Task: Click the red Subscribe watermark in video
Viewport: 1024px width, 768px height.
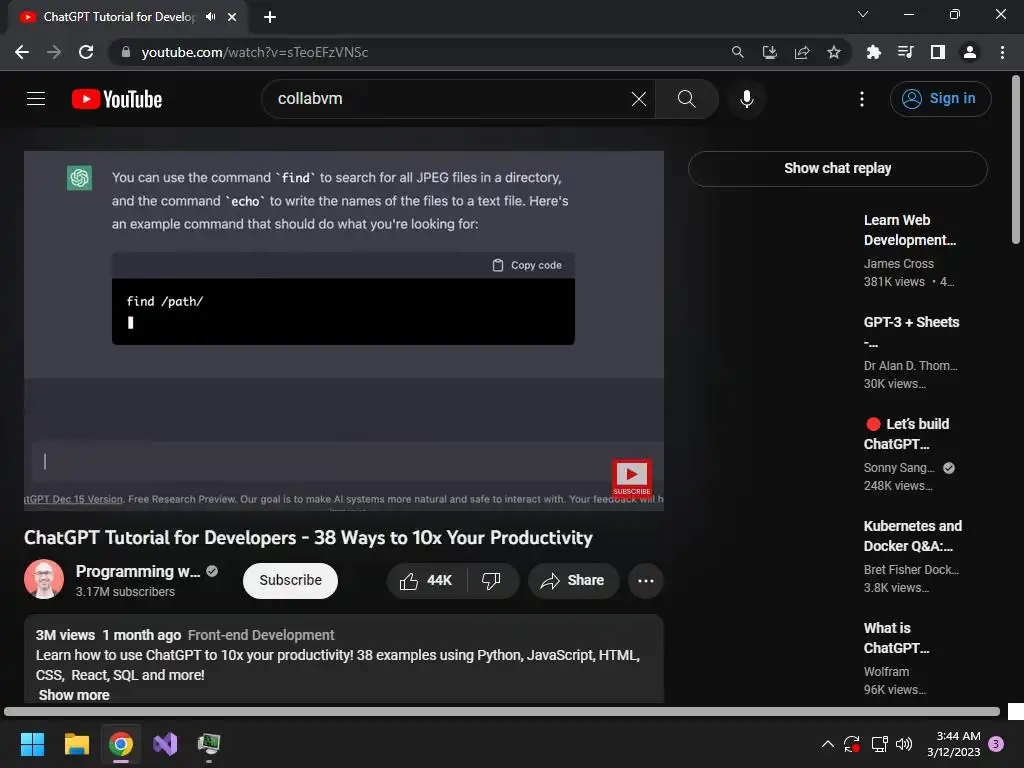Action: [x=631, y=478]
